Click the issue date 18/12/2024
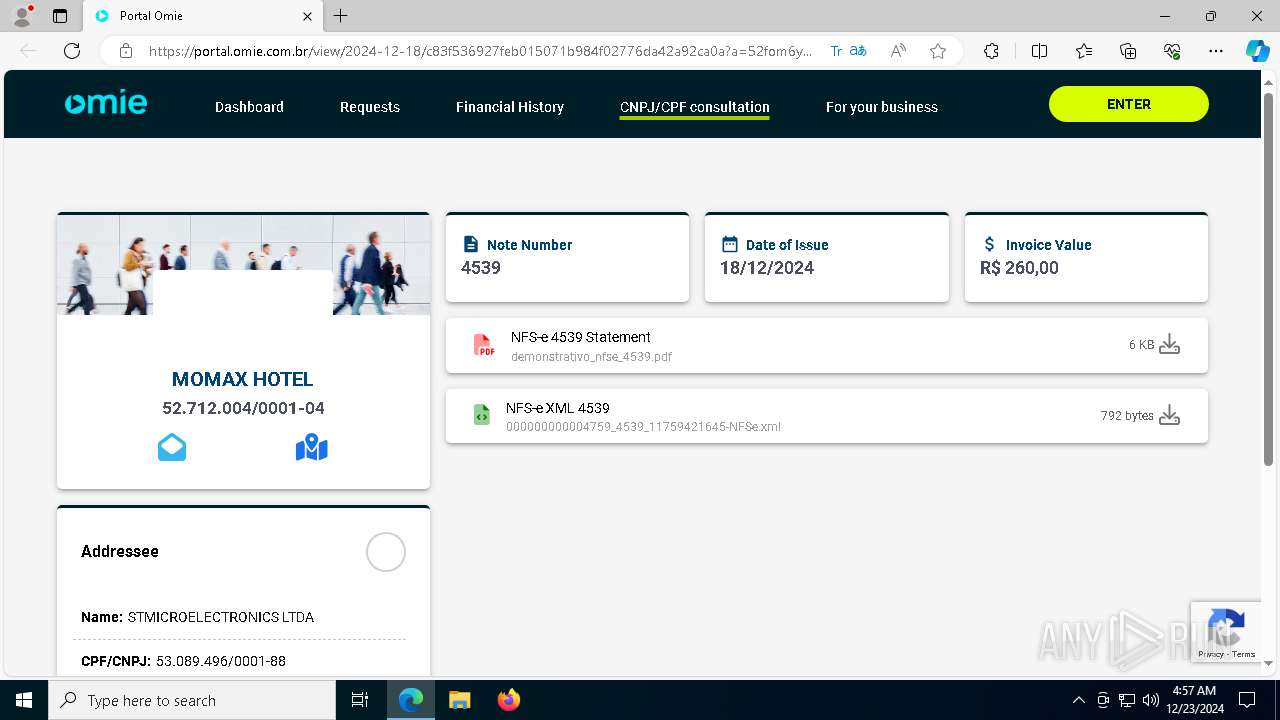Screen dimensions: 1280x720 pos(767,268)
